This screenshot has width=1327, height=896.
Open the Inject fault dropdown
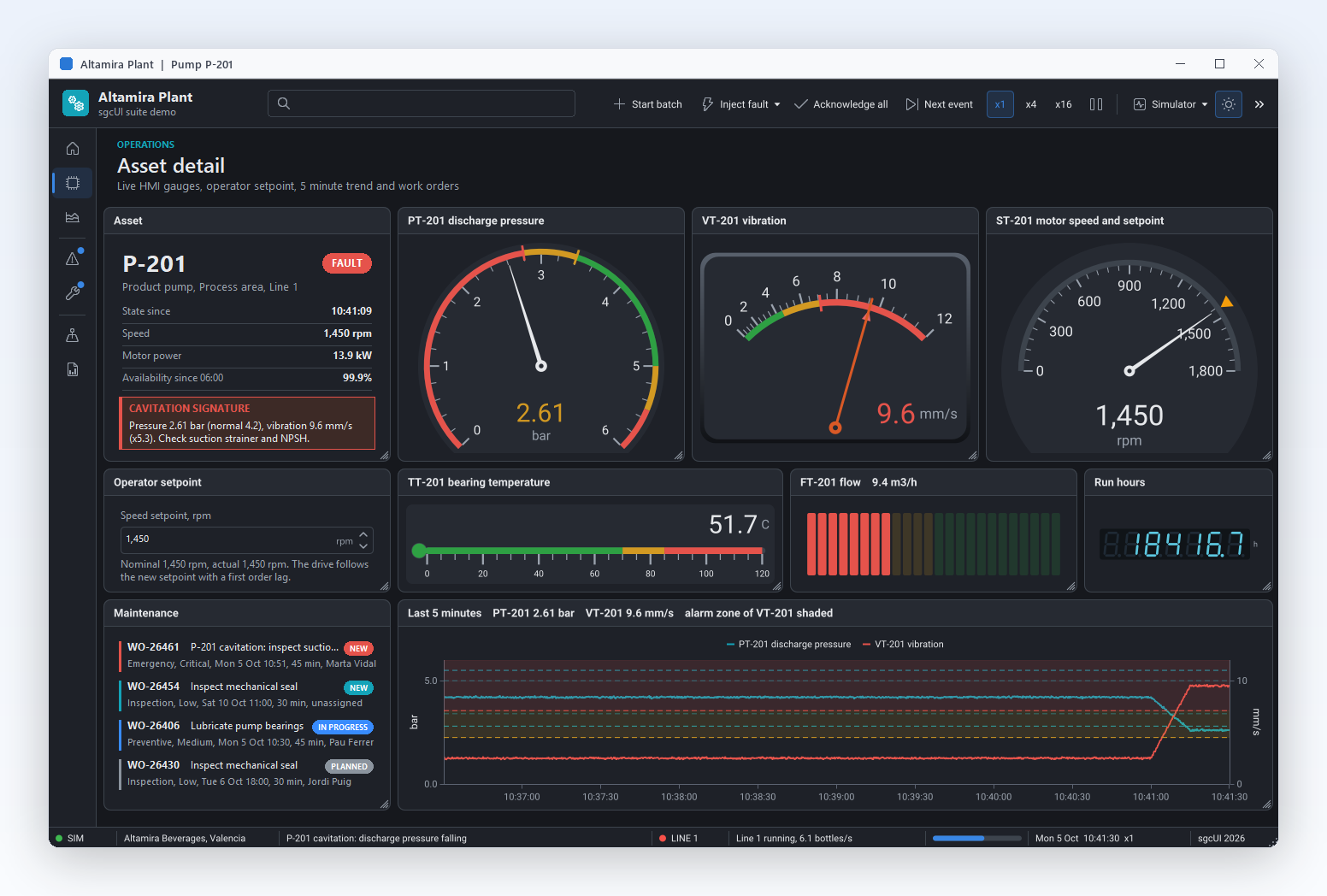coord(740,104)
